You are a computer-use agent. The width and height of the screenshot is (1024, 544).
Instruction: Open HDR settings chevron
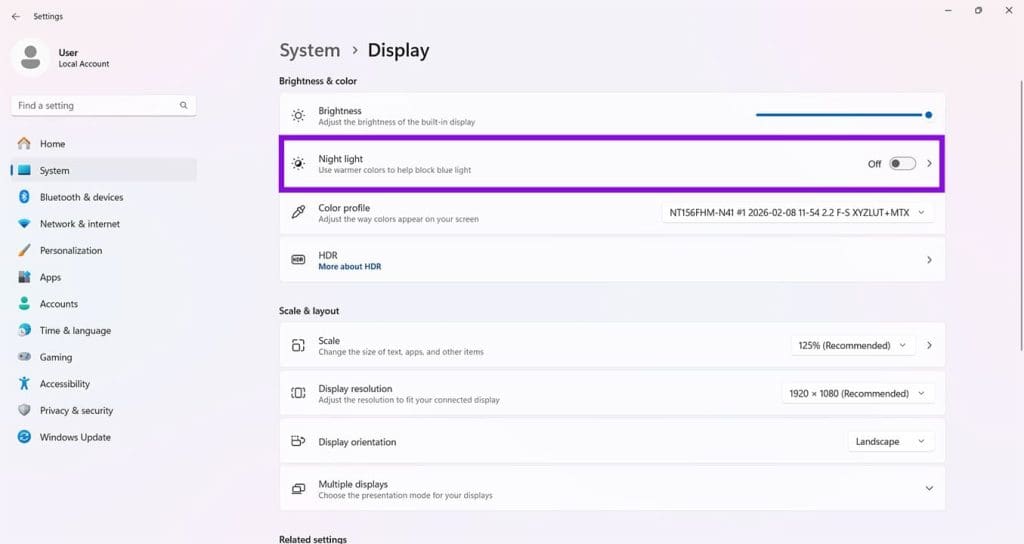929,260
